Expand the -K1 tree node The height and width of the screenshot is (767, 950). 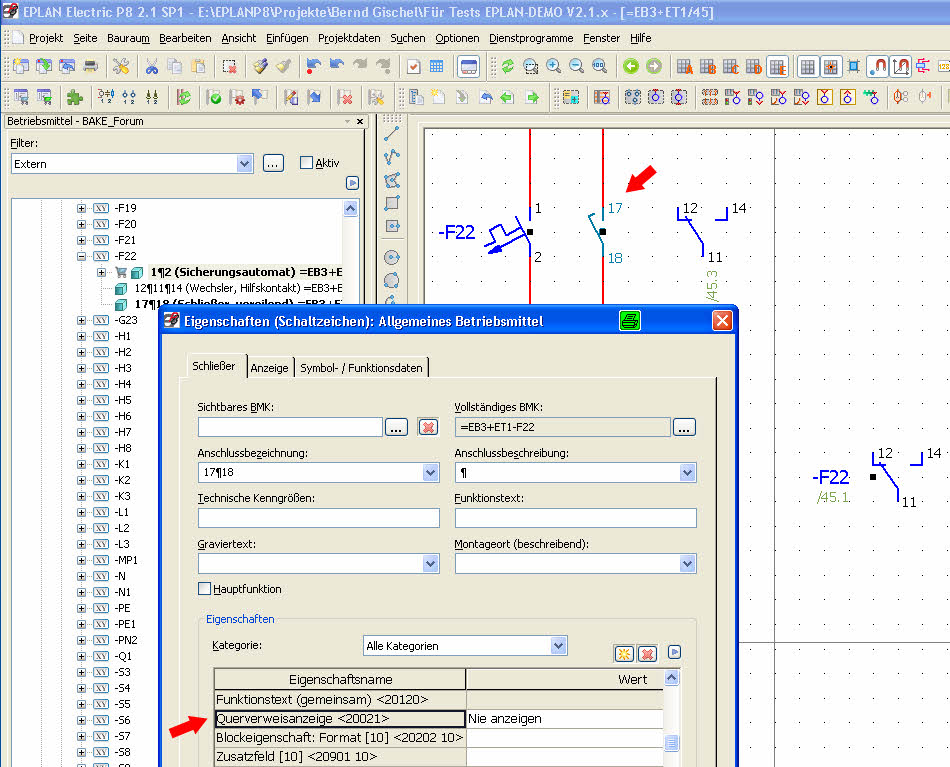click(81, 464)
